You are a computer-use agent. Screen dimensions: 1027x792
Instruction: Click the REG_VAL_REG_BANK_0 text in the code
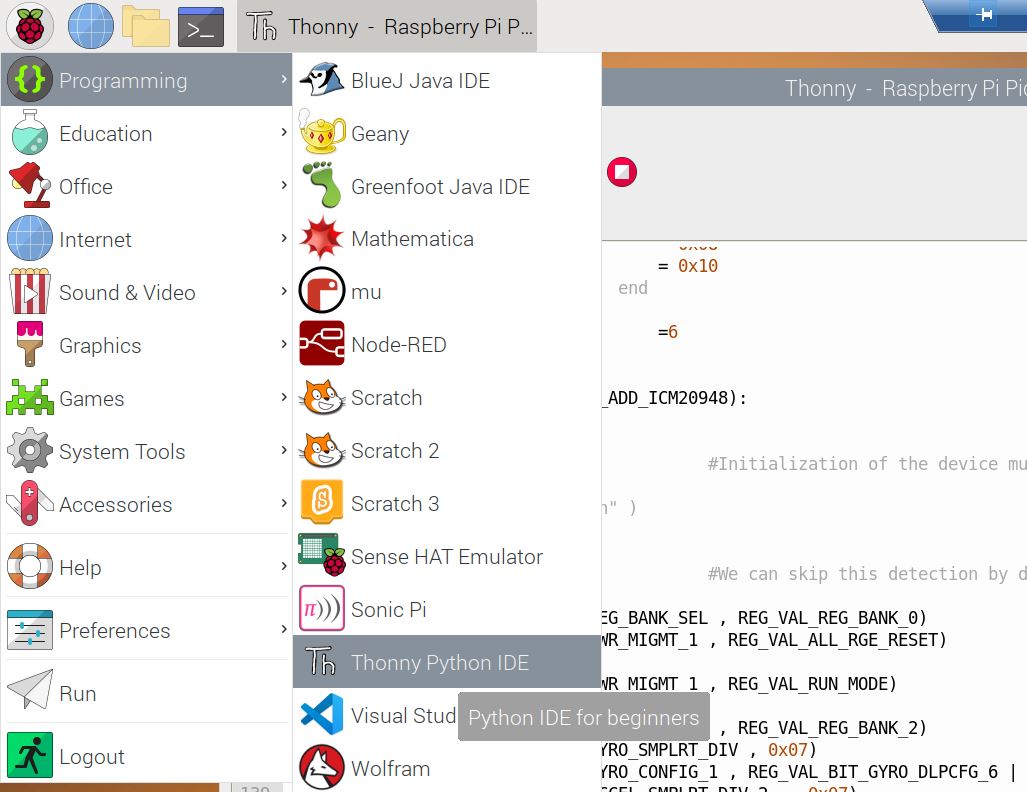click(x=827, y=618)
